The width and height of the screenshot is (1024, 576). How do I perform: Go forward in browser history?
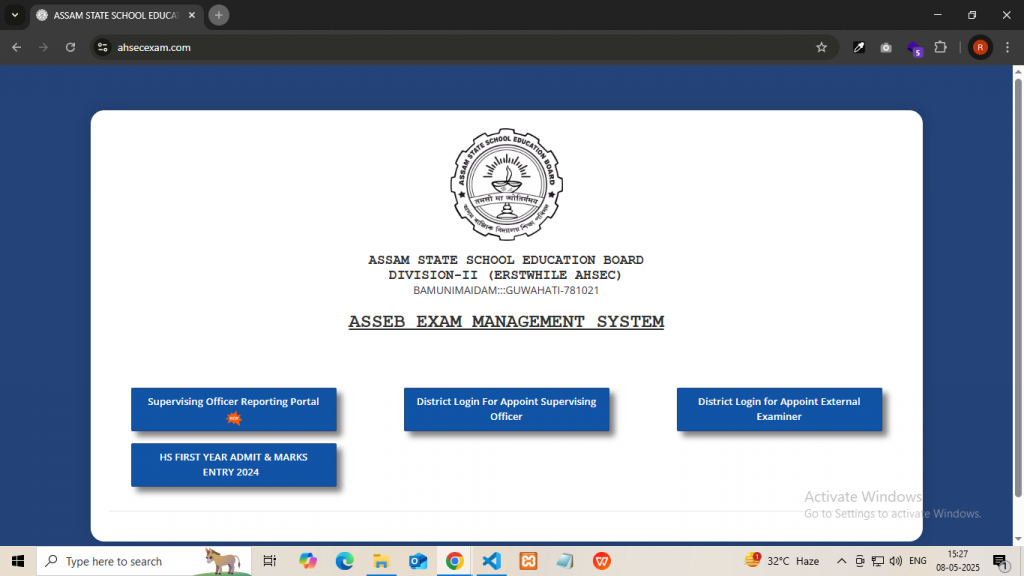(43, 47)
